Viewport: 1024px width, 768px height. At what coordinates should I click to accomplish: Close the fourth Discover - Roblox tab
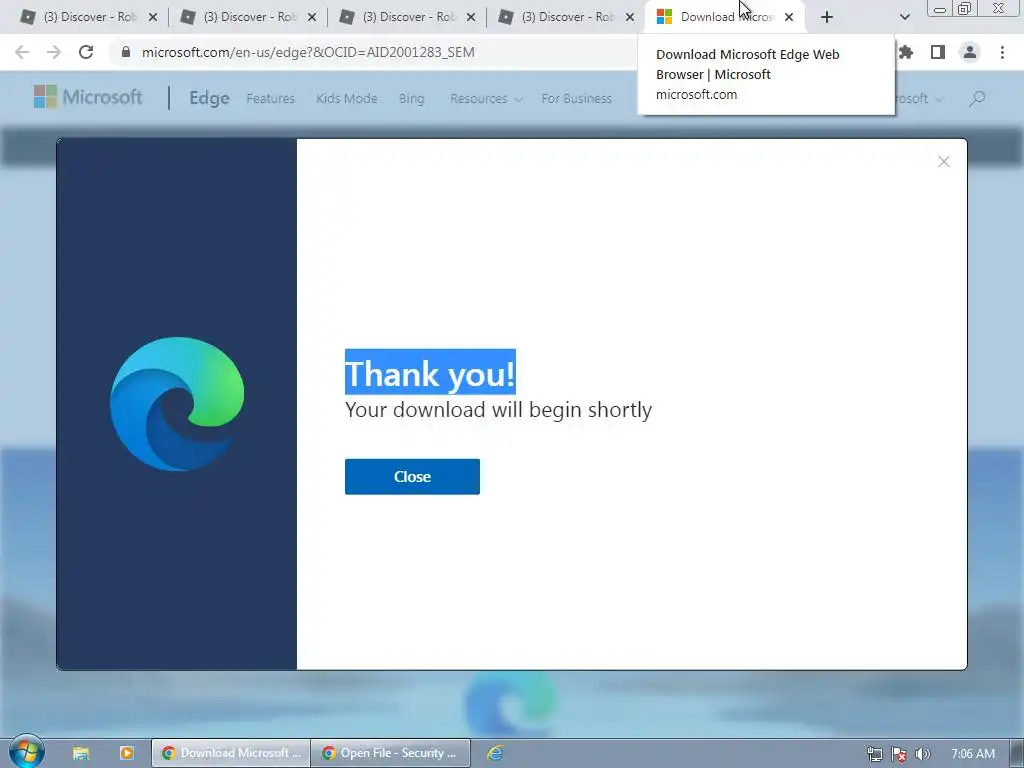click(630, 17)
